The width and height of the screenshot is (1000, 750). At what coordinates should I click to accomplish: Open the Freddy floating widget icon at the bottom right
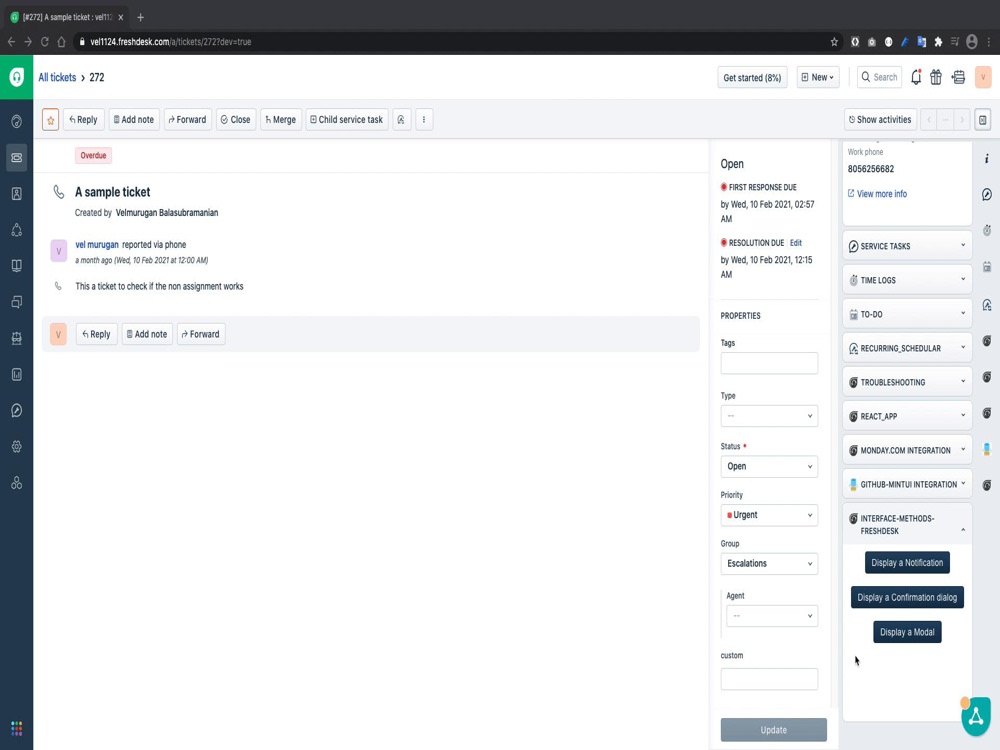pos(976,716)
